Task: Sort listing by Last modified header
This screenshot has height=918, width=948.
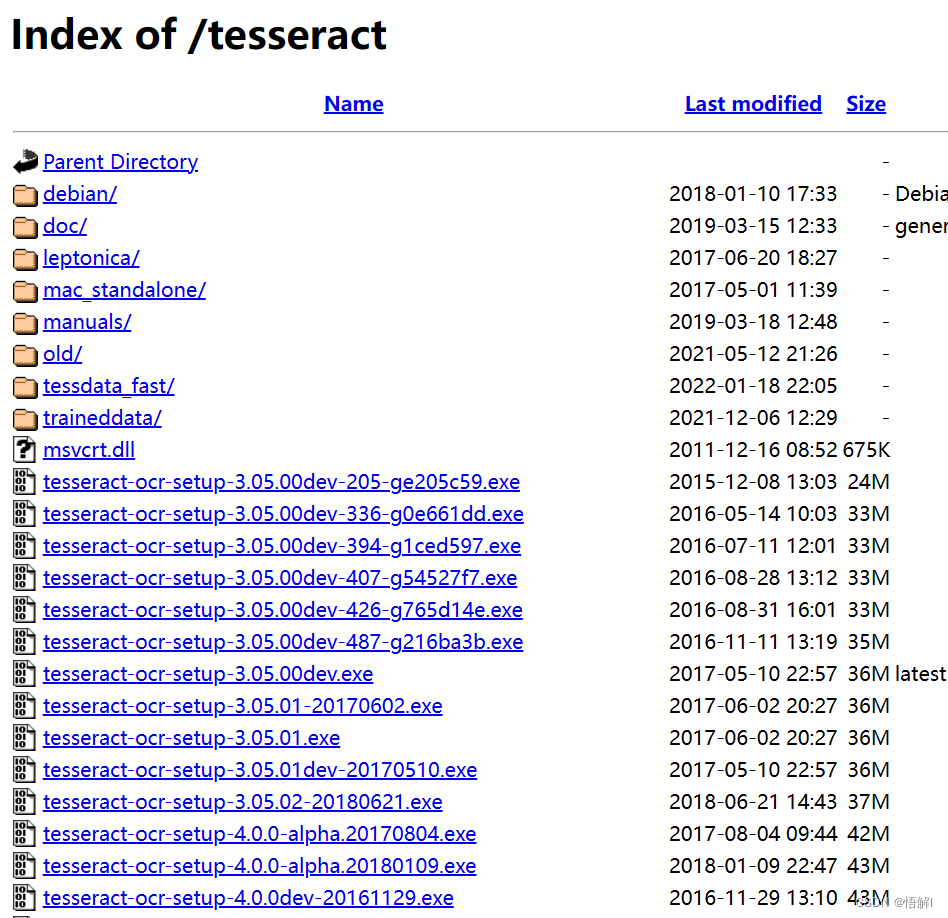Action: coord(753,104)
